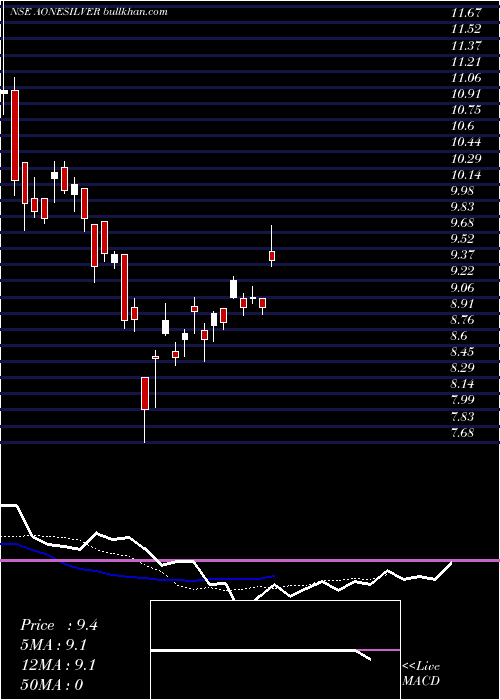Click the 7.99 price axis label
Image resolution: width=500 pixels, height=700 pixels.
[463, 400]
